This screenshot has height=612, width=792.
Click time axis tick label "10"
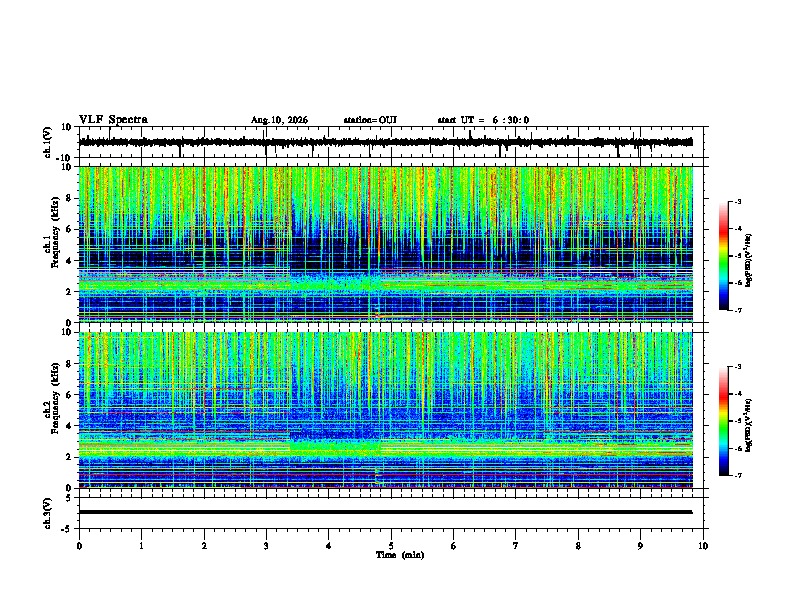[703, 546]
